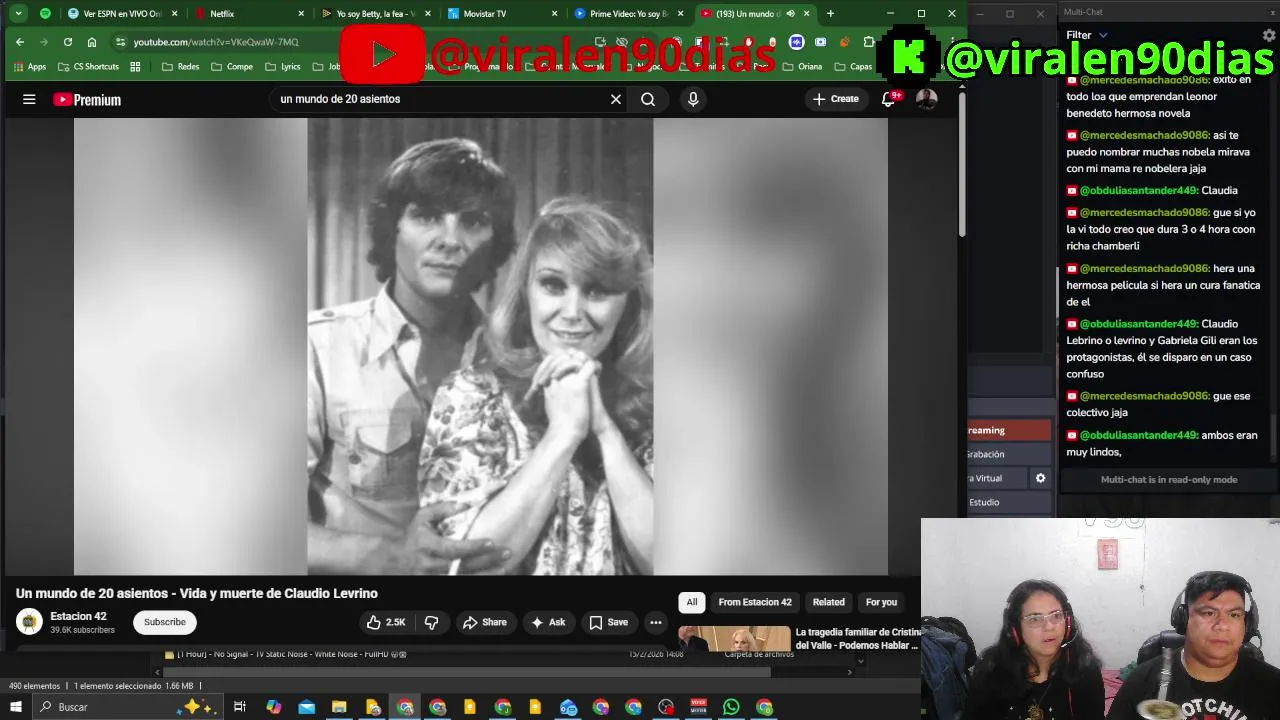Open YouTube notifications bell

888,99
